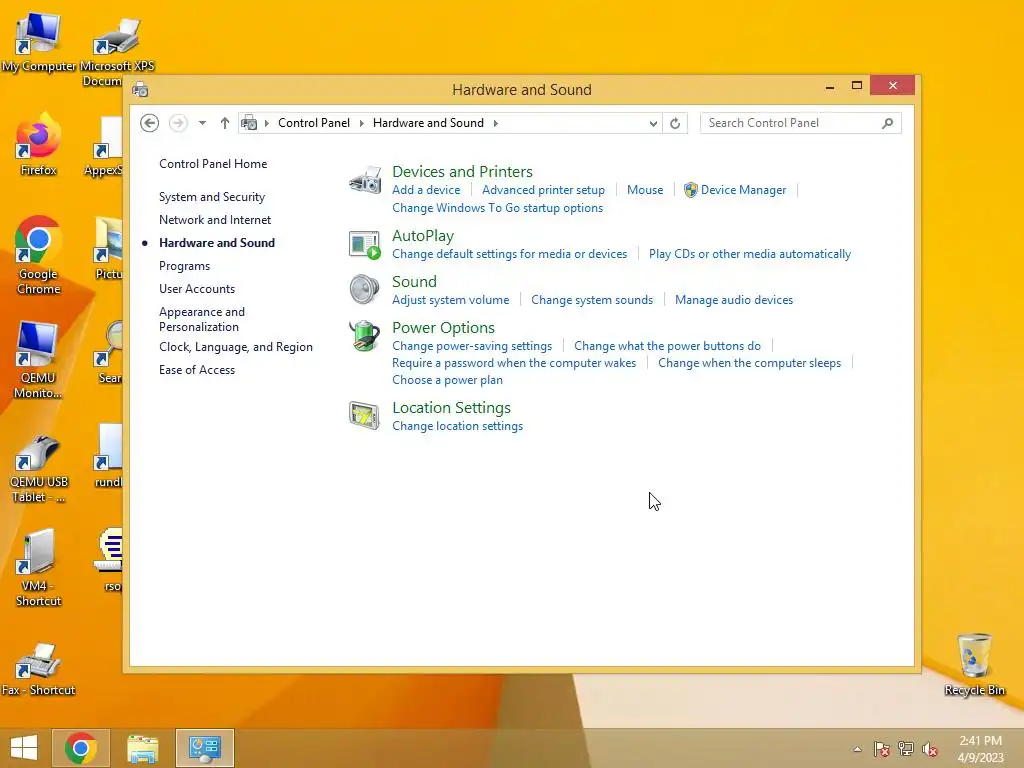Image resolution: width=1024 pixels, height=768 pixels.
Task: Click the Control Panel icon in address bar
Action: 249,123
